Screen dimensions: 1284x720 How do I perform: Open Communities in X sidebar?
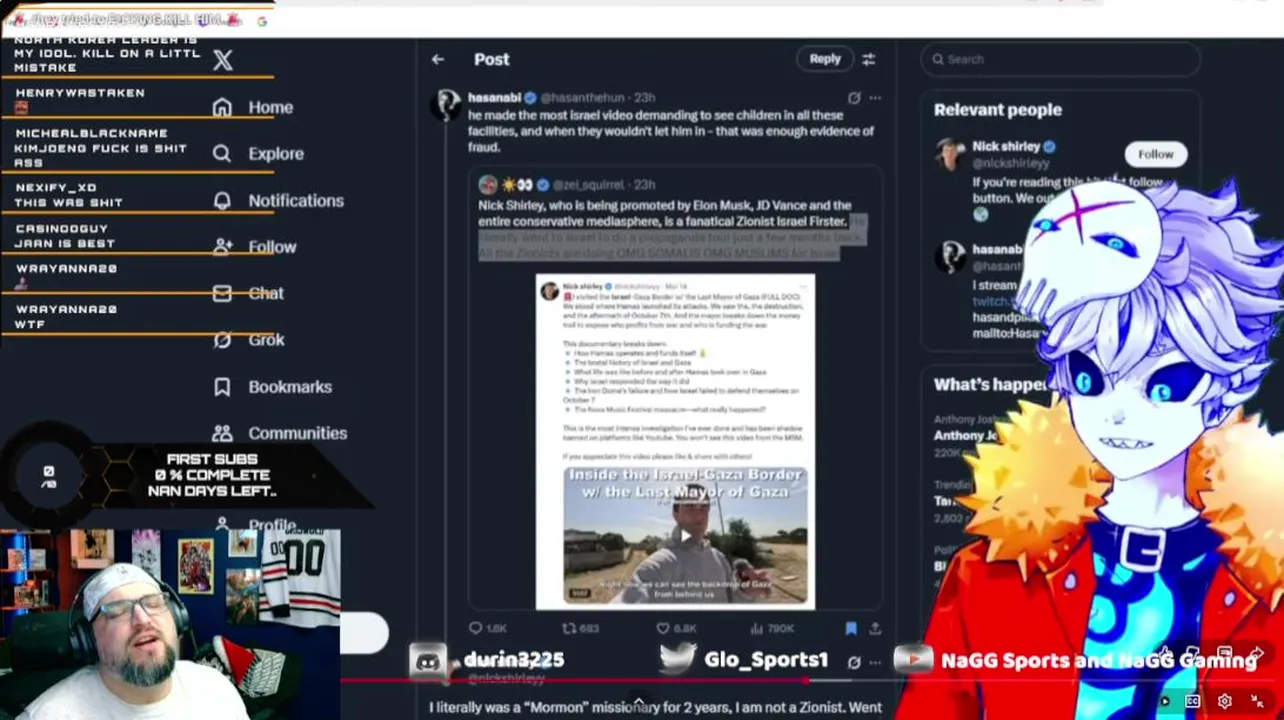(x=298, y=433)
